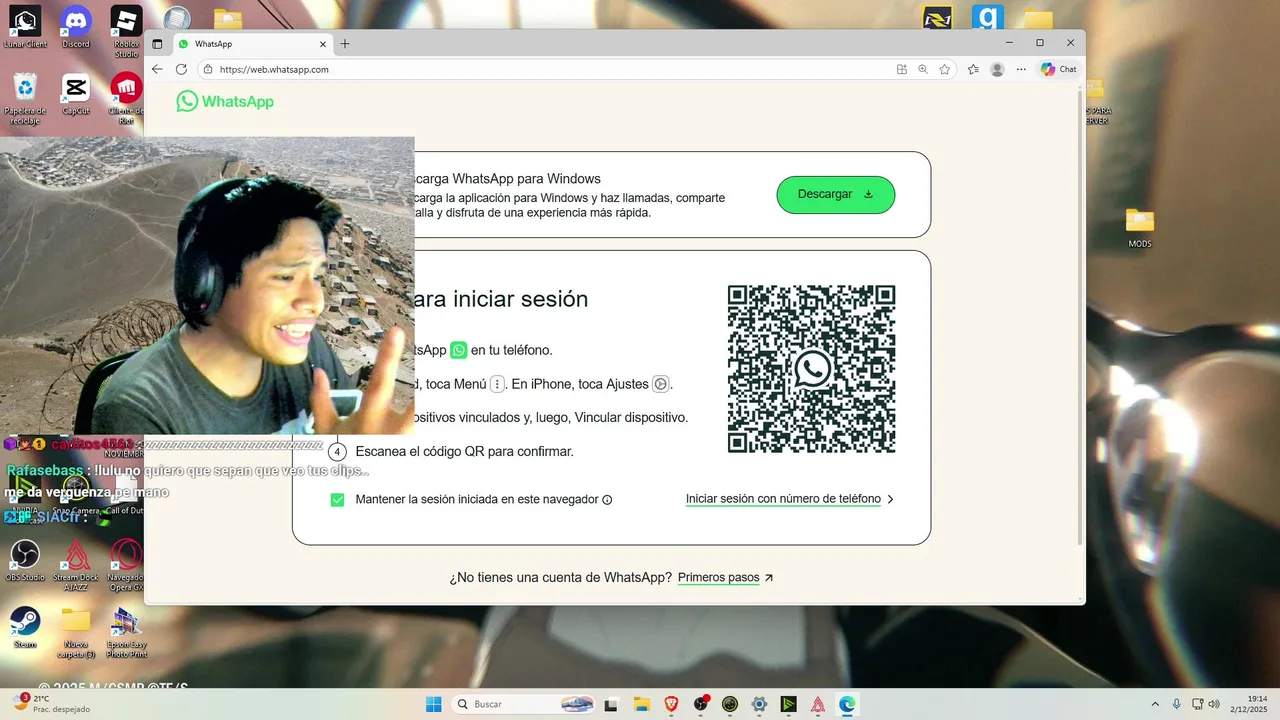Open the MODS folder on desktop
Viewport: 1280px width, 720px height.
tap(1139, 228)
